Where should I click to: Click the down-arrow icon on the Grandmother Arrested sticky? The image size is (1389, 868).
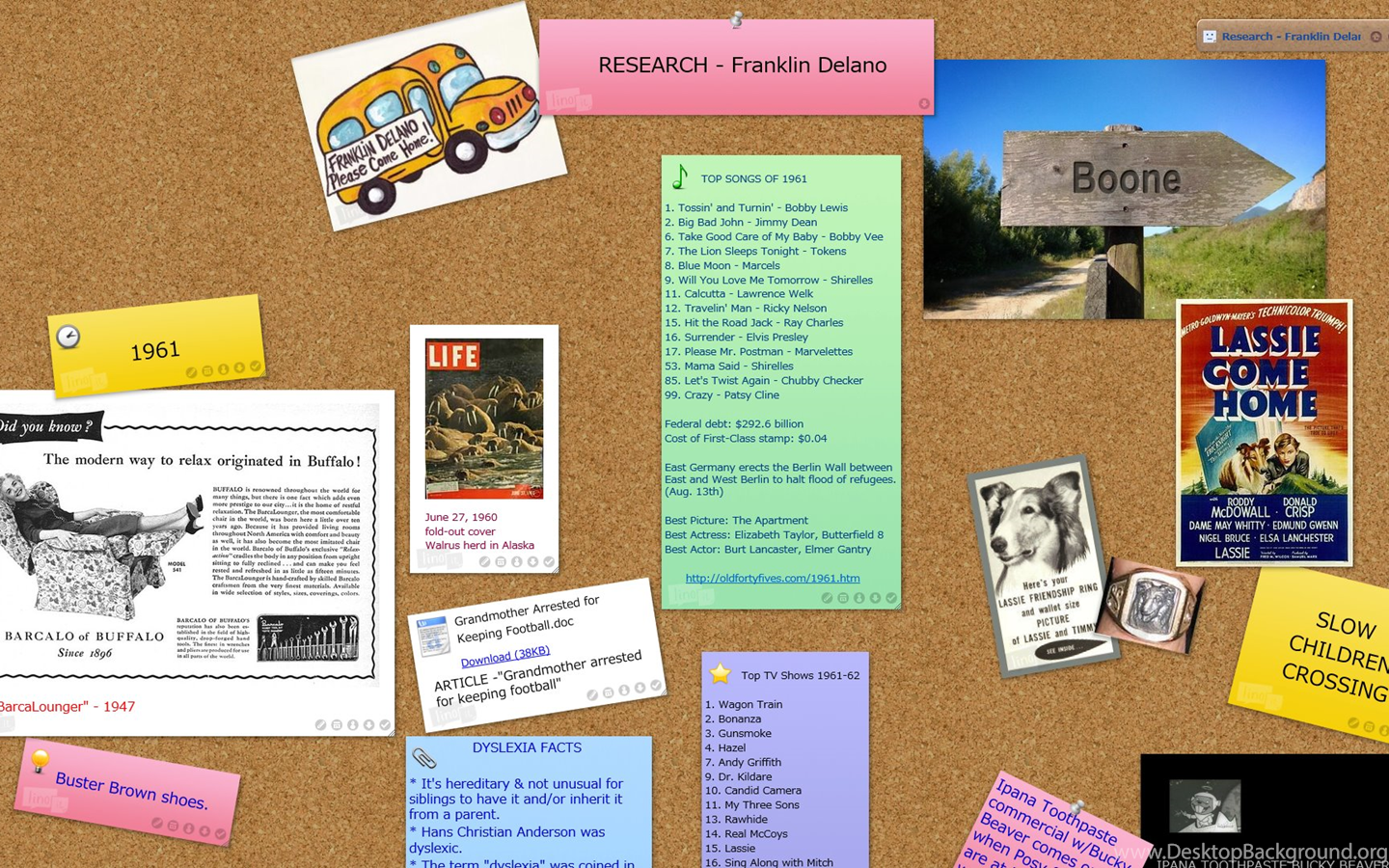tap(640, 688)
